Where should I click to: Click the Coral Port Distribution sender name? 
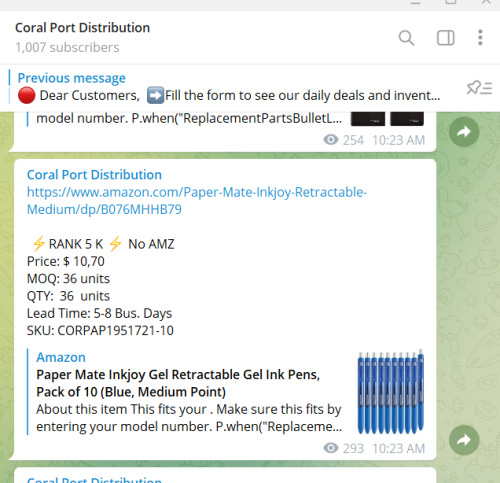pos(94,175)
